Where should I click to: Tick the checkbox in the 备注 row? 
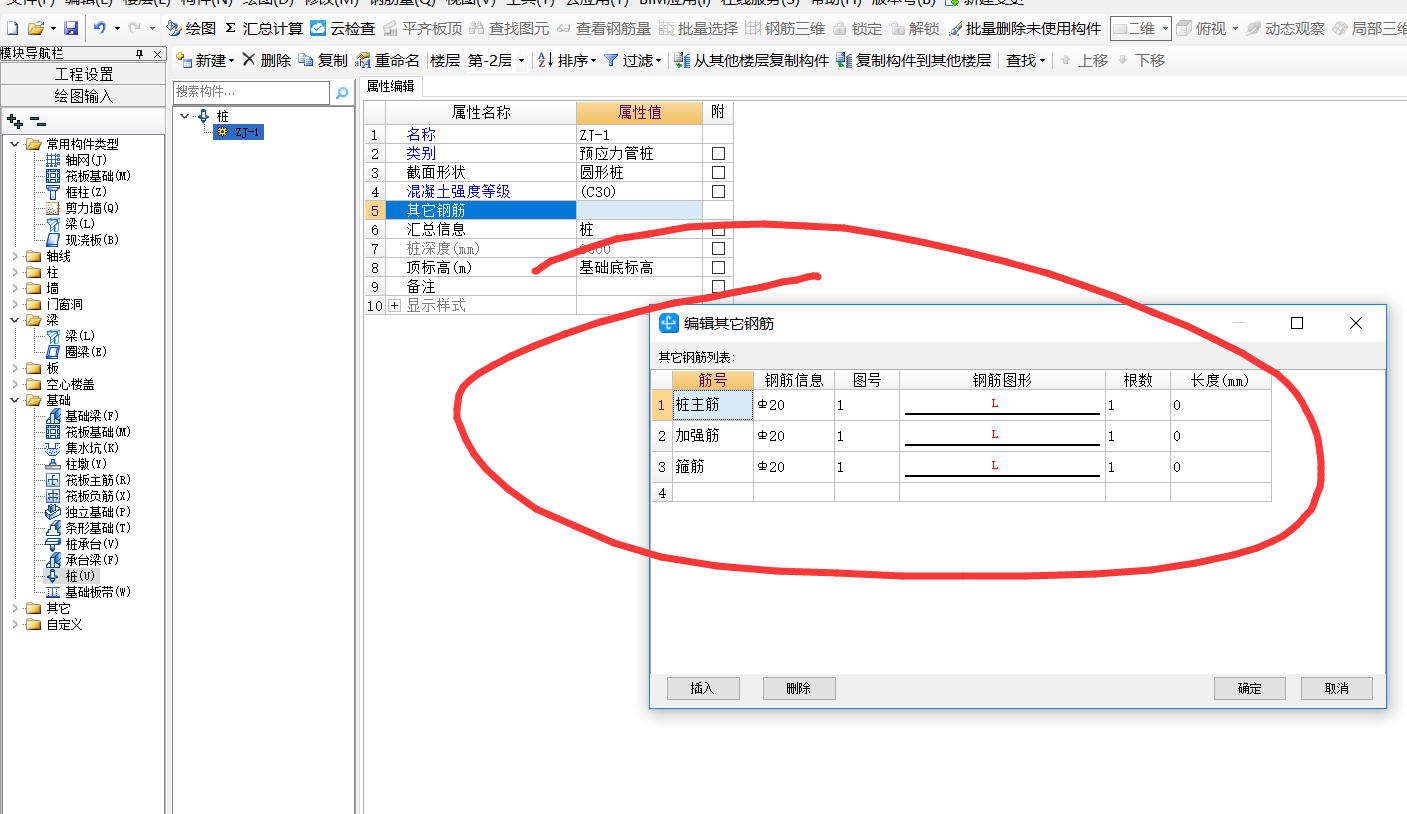(718, 287)
